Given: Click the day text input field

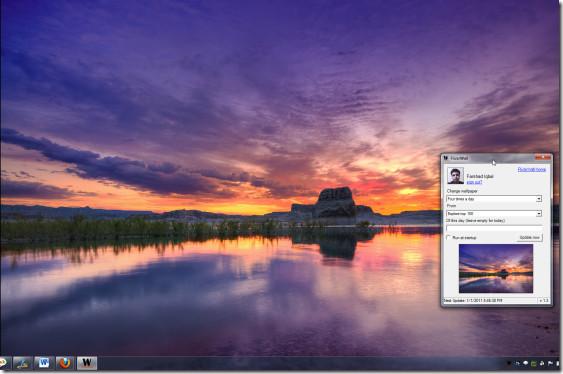Looking at the screenshot, I should pyautogui.click(x=494, y=228).
